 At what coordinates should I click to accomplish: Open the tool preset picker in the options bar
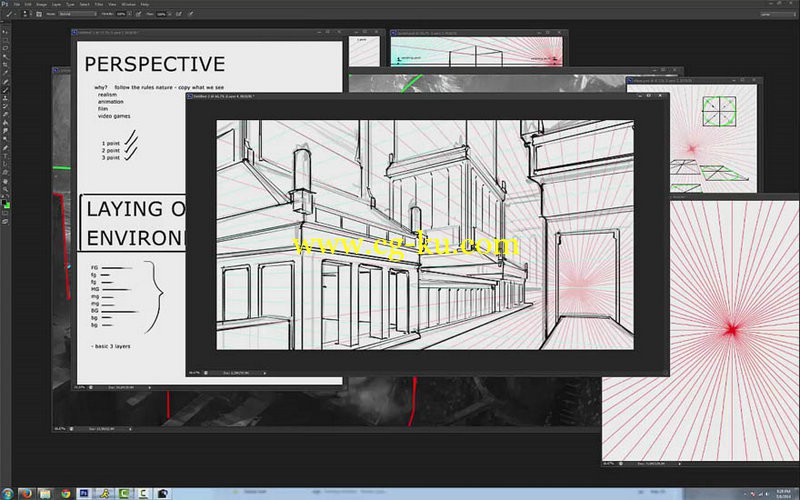(10, 14)
